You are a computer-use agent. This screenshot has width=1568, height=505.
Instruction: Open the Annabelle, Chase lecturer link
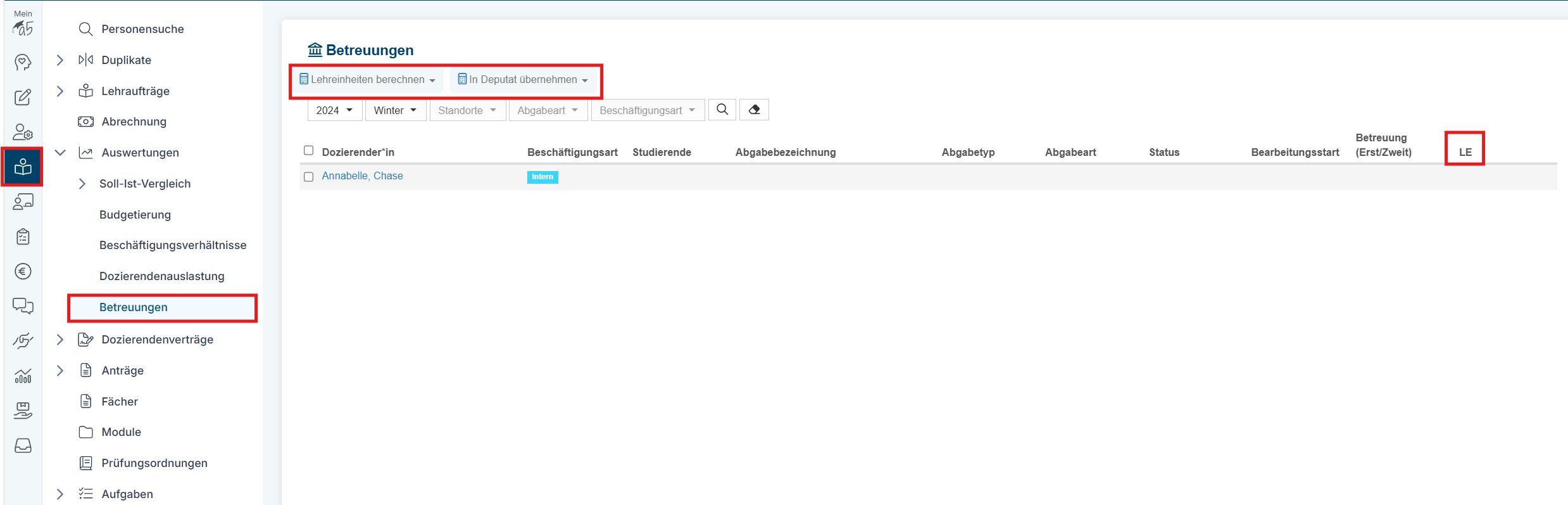(362, 176)
